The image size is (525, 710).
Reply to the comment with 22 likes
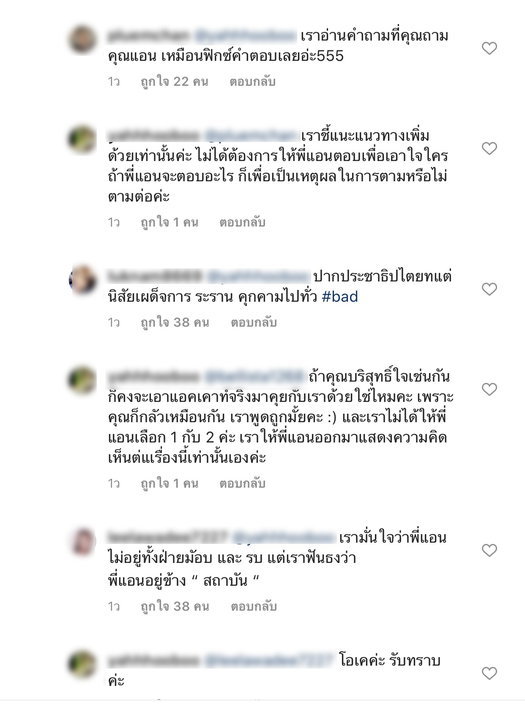[x=252, y=82]
